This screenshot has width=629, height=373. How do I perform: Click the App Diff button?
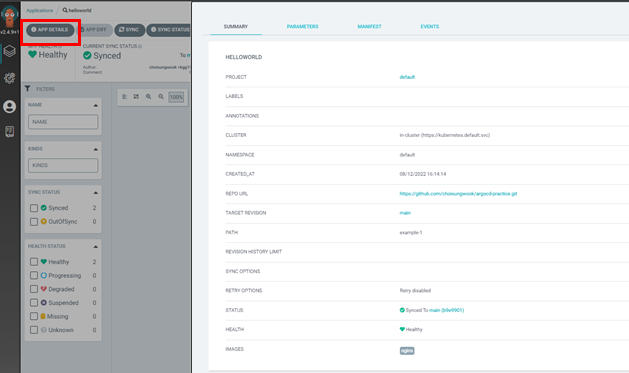95,30
